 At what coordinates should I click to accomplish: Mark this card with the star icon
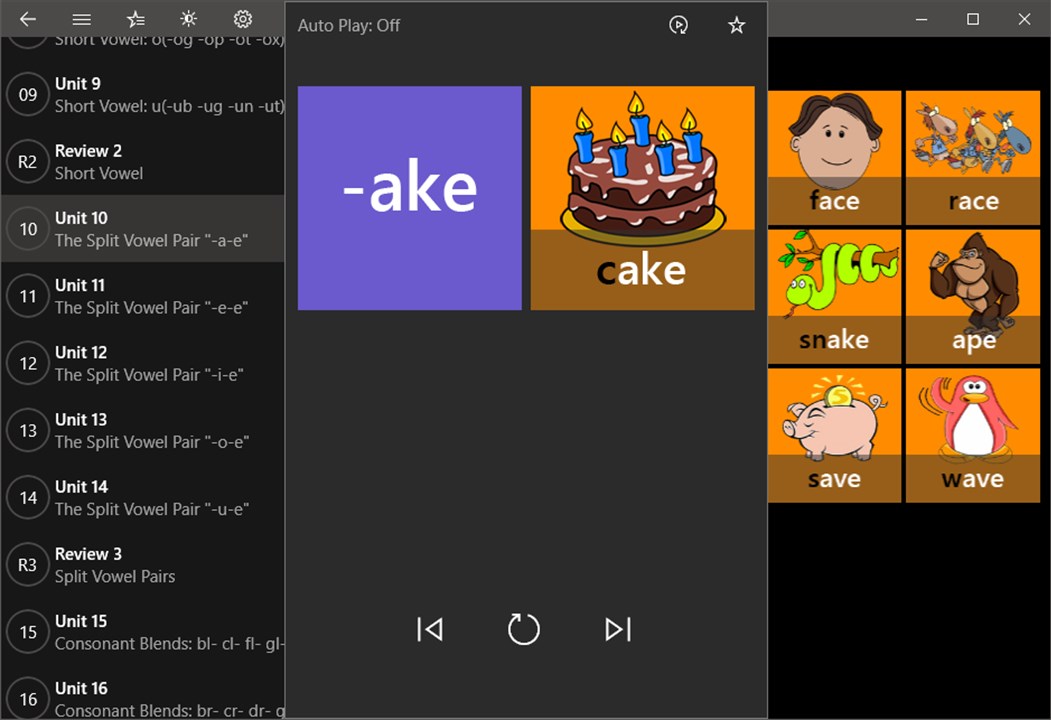[x=737, y=25]
